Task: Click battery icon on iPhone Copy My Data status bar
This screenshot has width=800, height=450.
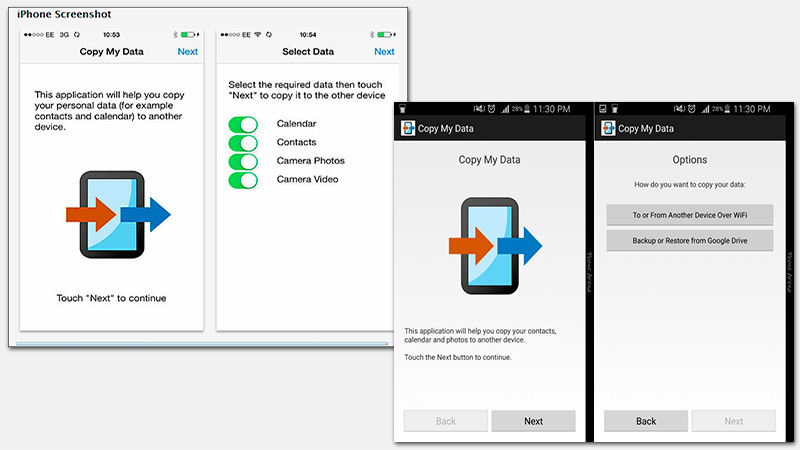Action: (x=189, y=35)
